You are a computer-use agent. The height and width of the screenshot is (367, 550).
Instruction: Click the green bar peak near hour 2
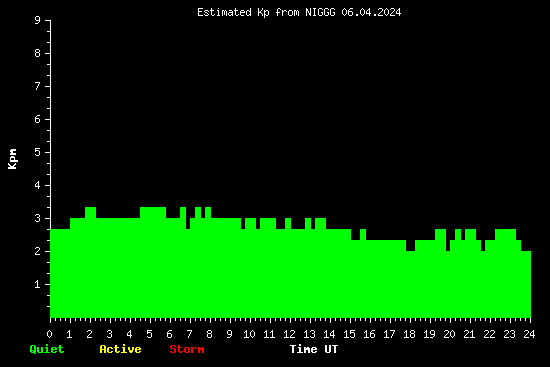pos(90,212)
